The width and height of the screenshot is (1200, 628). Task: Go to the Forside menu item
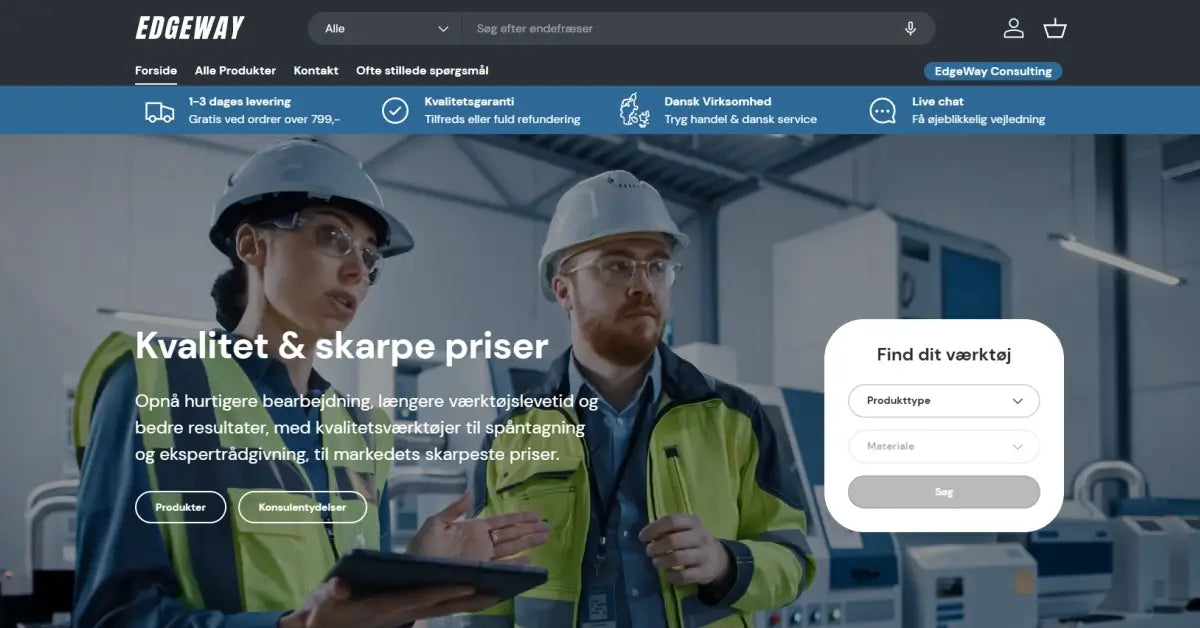click(156, 71)
